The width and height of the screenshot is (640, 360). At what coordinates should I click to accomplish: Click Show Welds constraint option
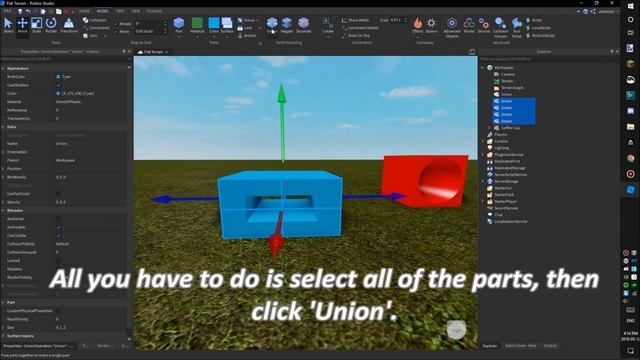[x=356, y=20]
